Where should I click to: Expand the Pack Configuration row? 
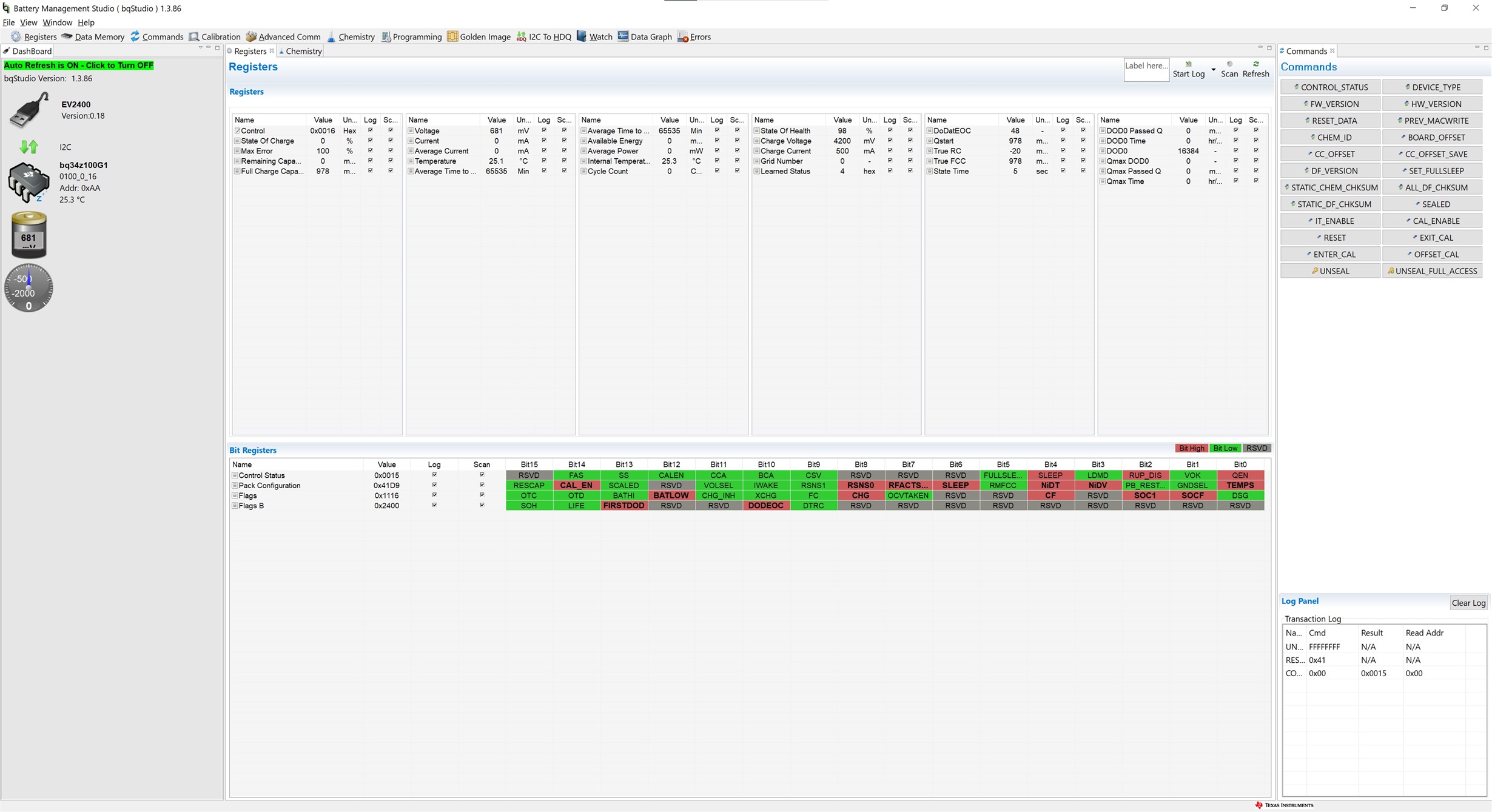click(x=235, y=486)
